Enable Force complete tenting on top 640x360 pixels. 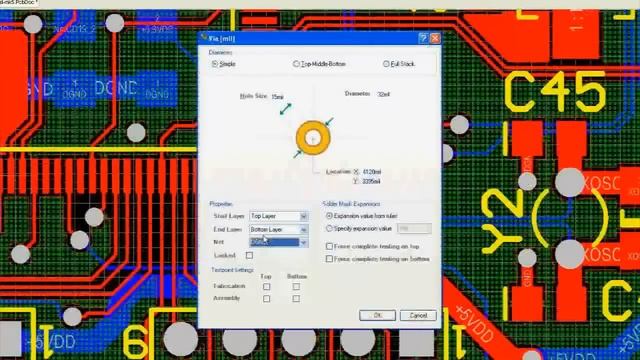coord(329,246)
